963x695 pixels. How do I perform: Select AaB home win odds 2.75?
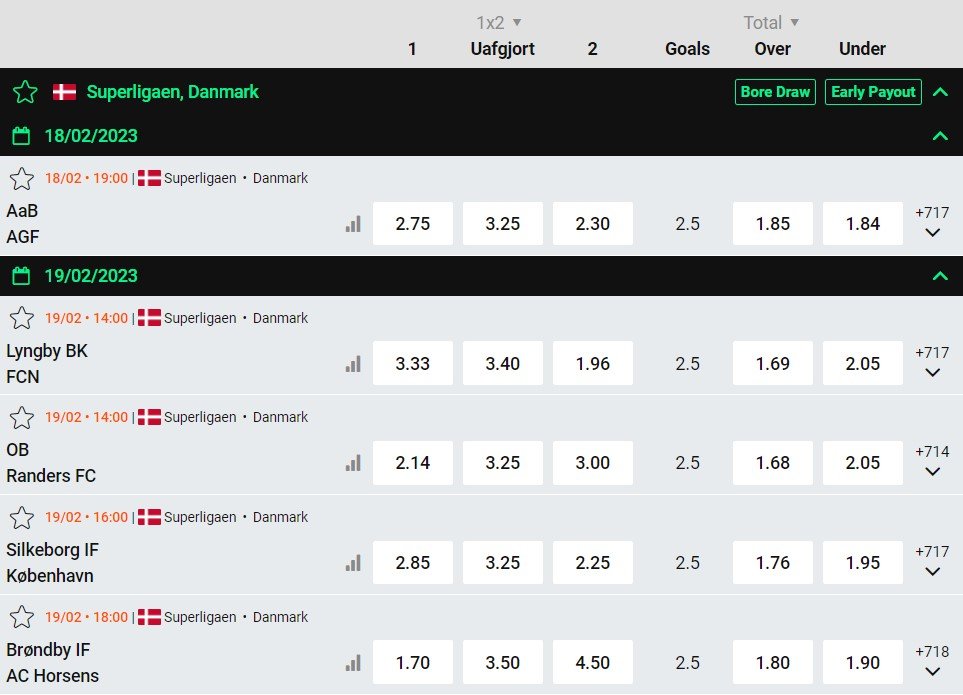click(x=412, y=224)
